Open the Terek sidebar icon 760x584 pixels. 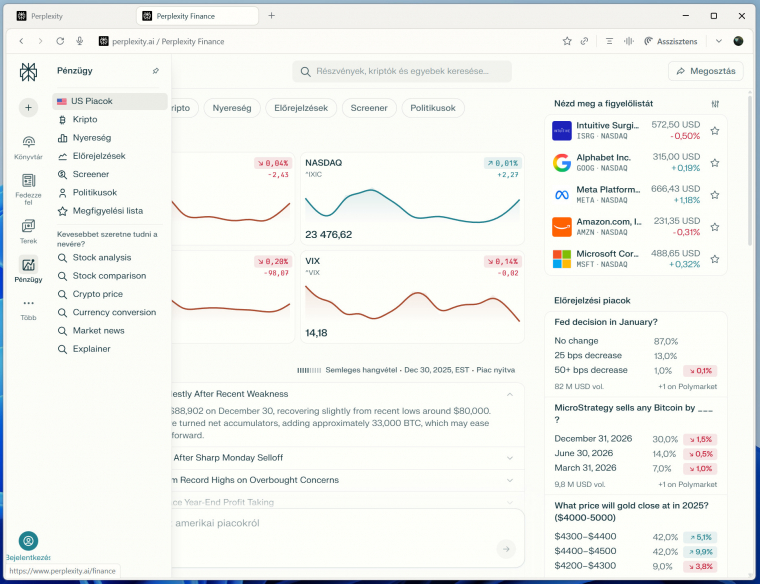point(28,226)
